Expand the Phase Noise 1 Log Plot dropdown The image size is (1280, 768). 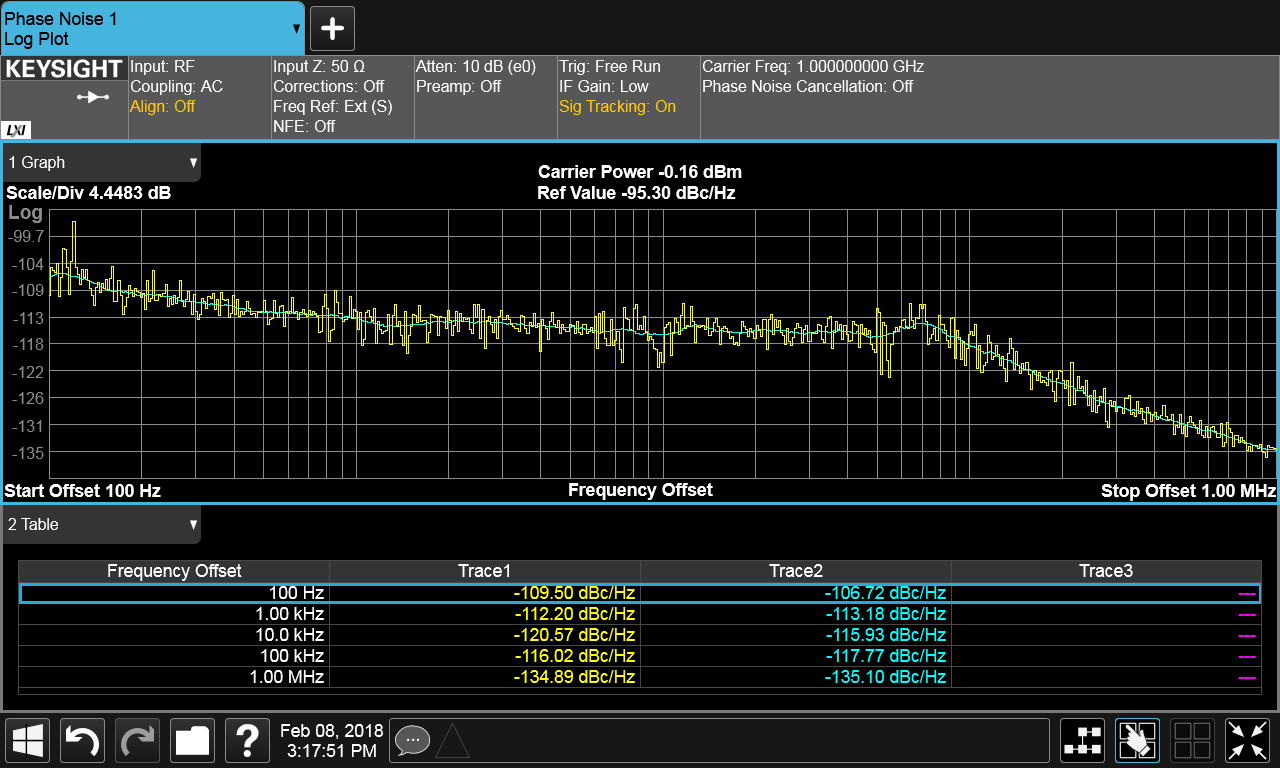coord(152,28)
